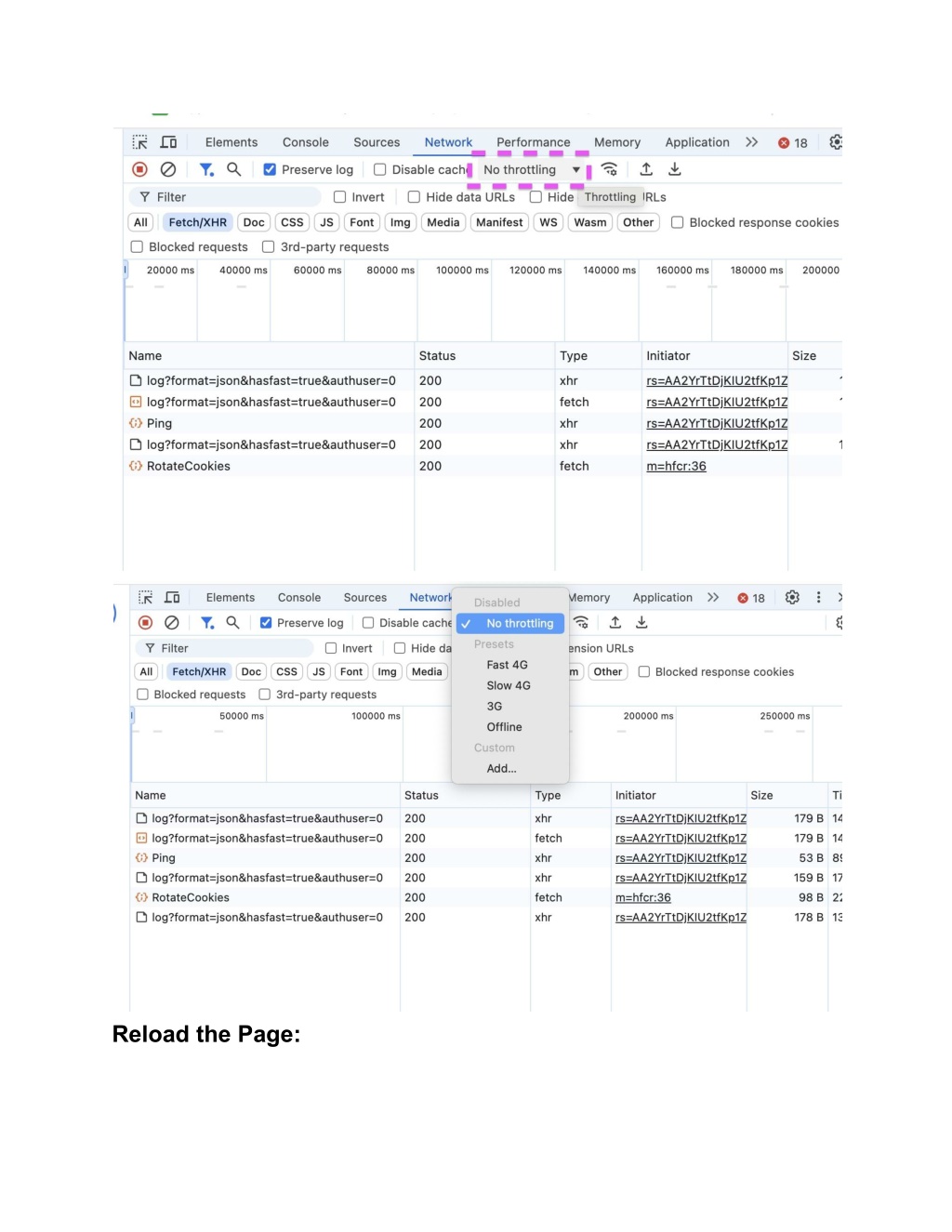Choose the checked No throttling menu entry
The width and height of the screenshot is (952, 1232).
tap(510, 624)
